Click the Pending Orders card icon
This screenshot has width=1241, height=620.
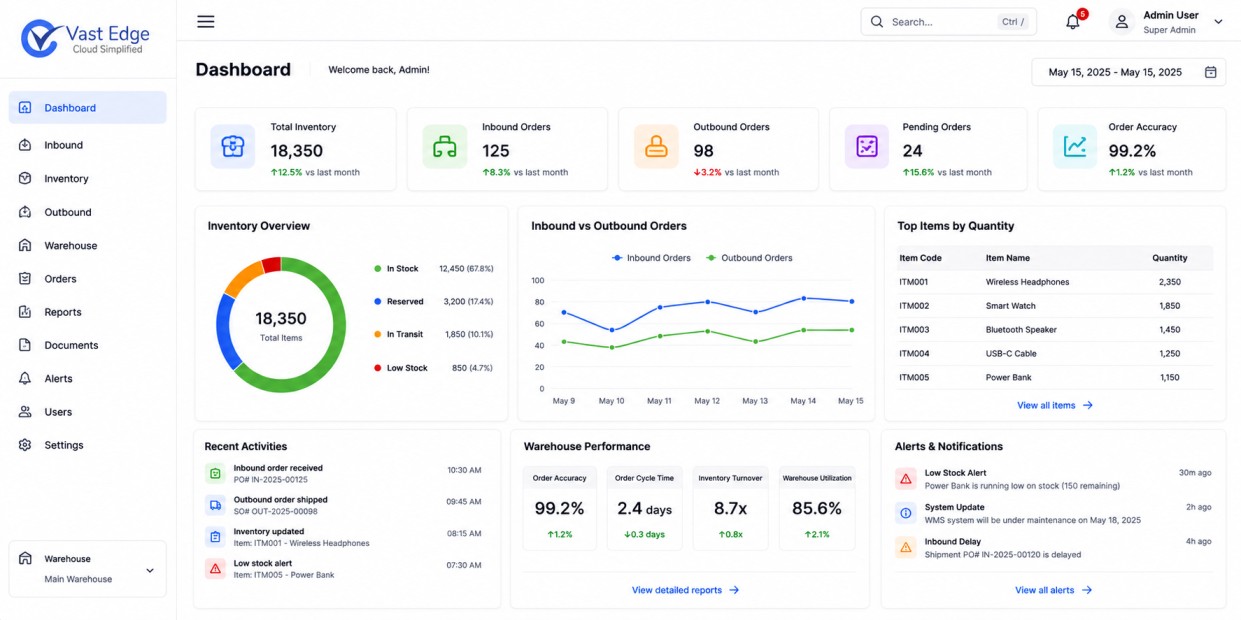click(867, 147)
